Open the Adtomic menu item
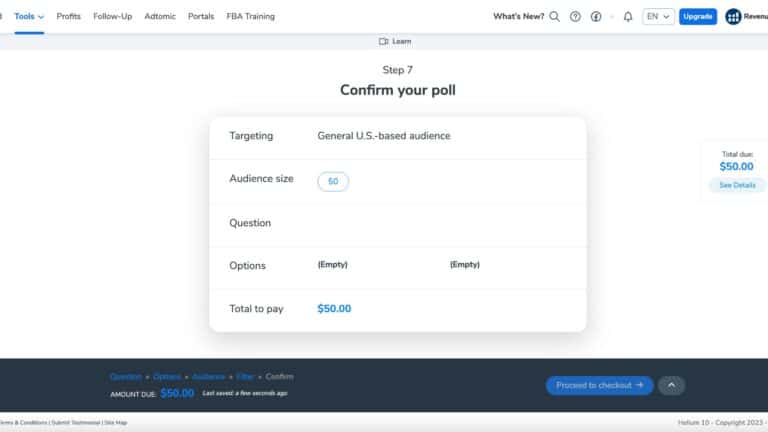 pyautogui.click(x=160, y=17)
